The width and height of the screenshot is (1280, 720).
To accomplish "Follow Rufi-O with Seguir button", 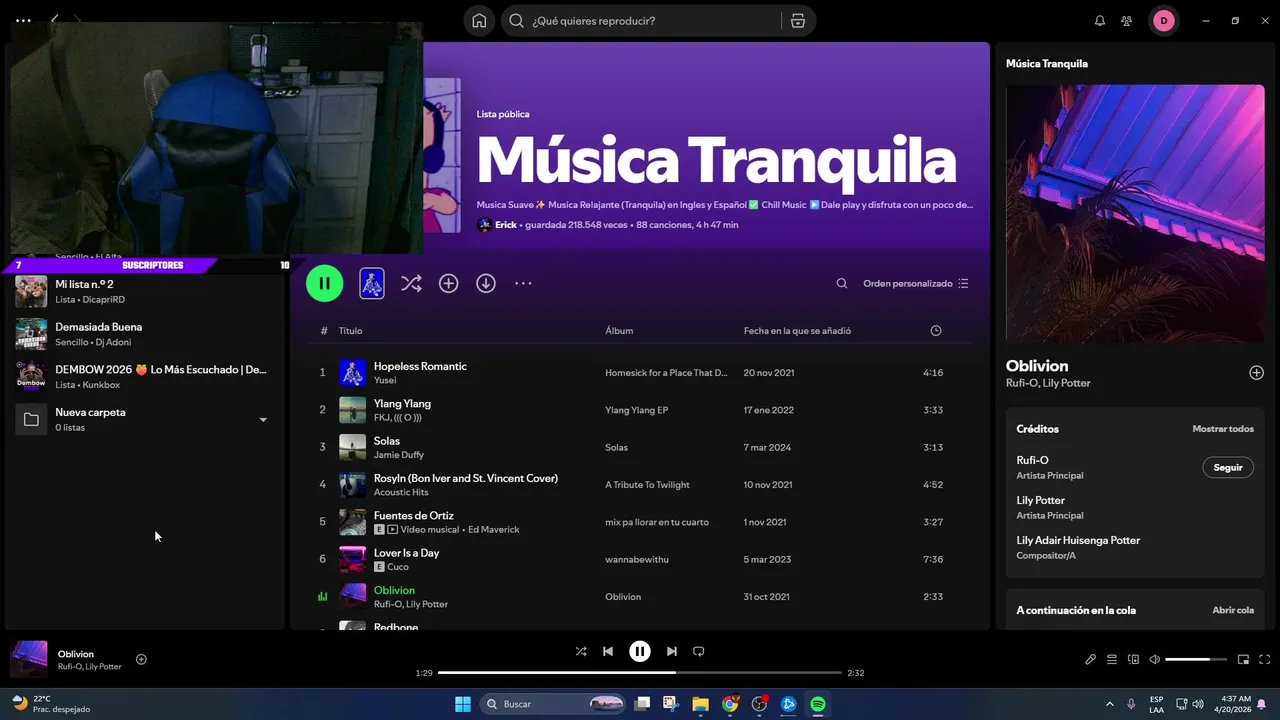I will click(1228, 467).
